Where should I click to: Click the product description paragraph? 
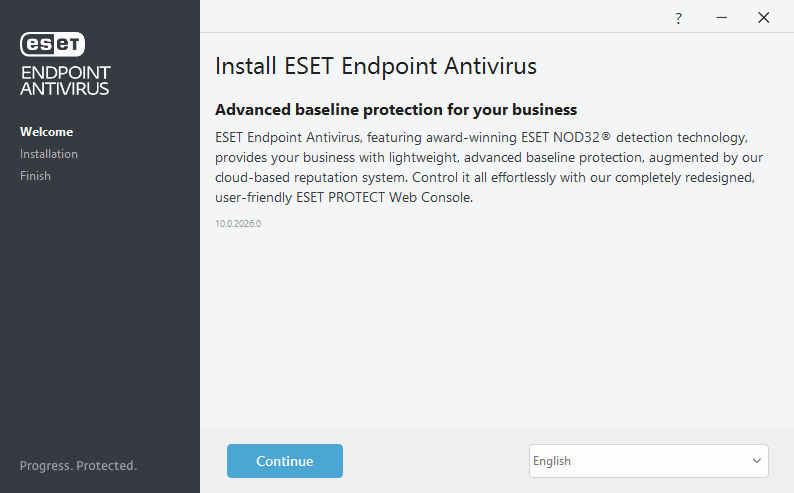click(489, 167)
